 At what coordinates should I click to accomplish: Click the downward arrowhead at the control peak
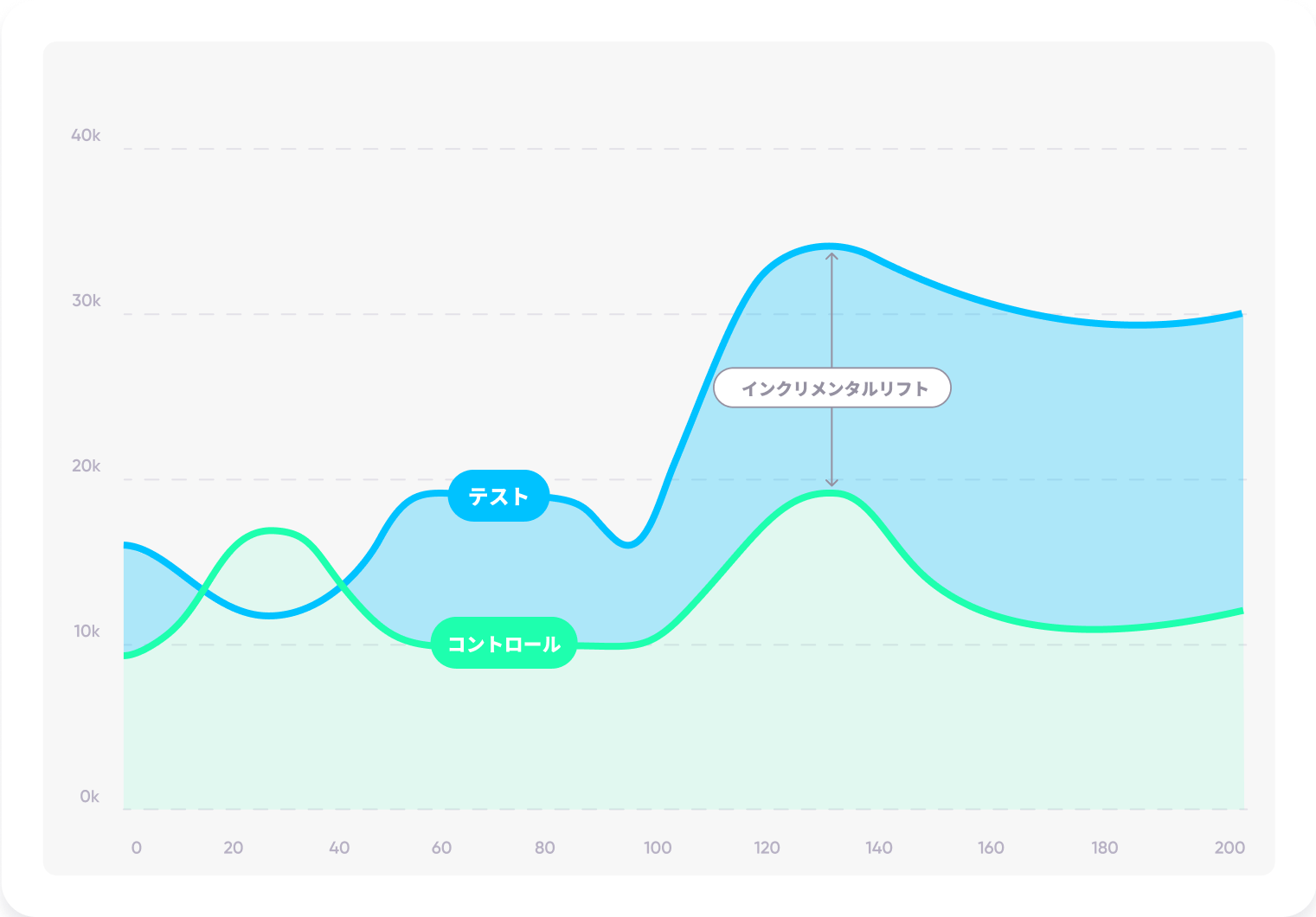tap(831, 482)
